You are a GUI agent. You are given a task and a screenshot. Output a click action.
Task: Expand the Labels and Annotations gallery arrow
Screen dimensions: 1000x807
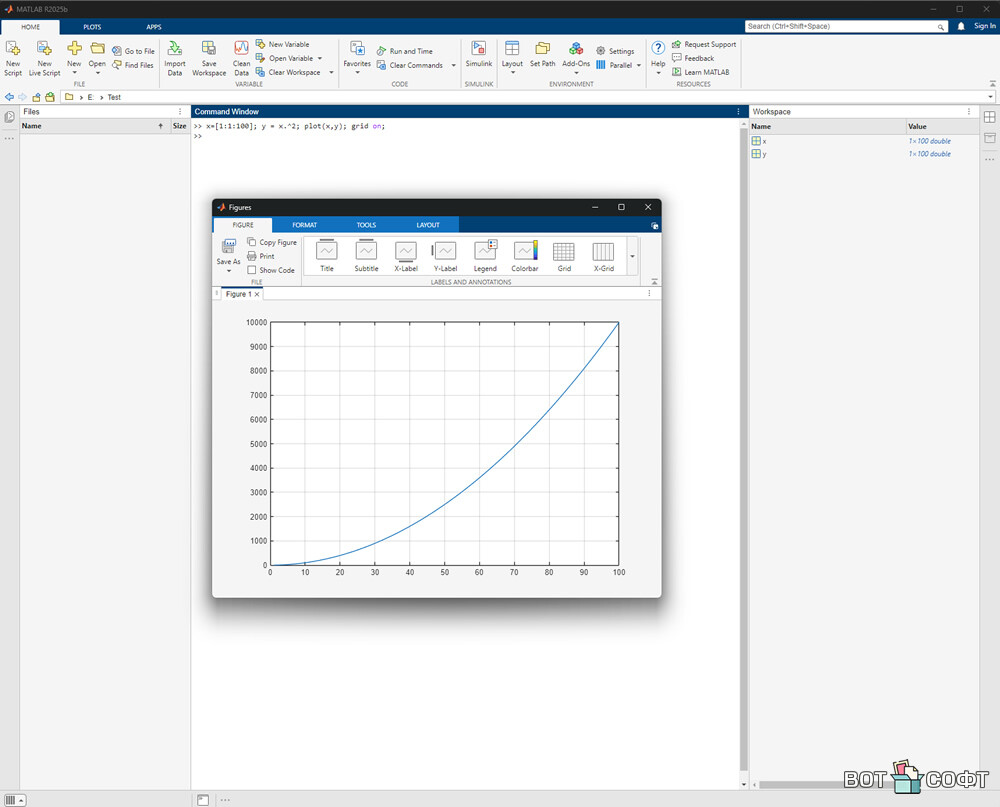tap(632, 257)
